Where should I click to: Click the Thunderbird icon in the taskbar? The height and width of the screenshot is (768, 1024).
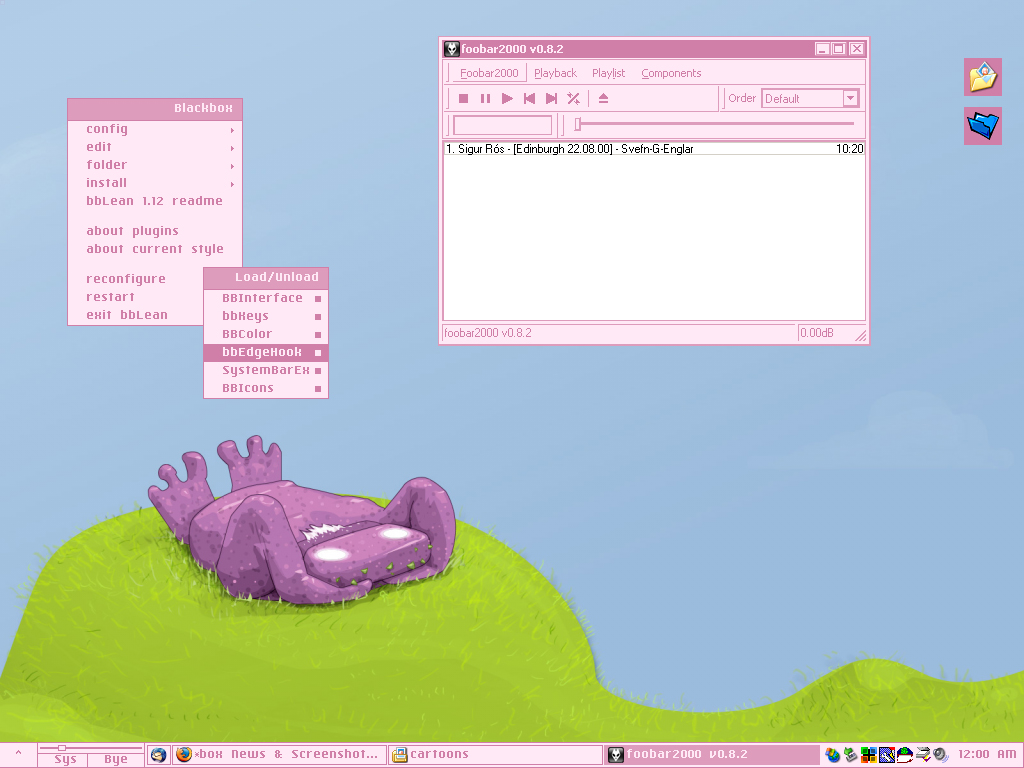pyautogui.click(x=158, y=755)
